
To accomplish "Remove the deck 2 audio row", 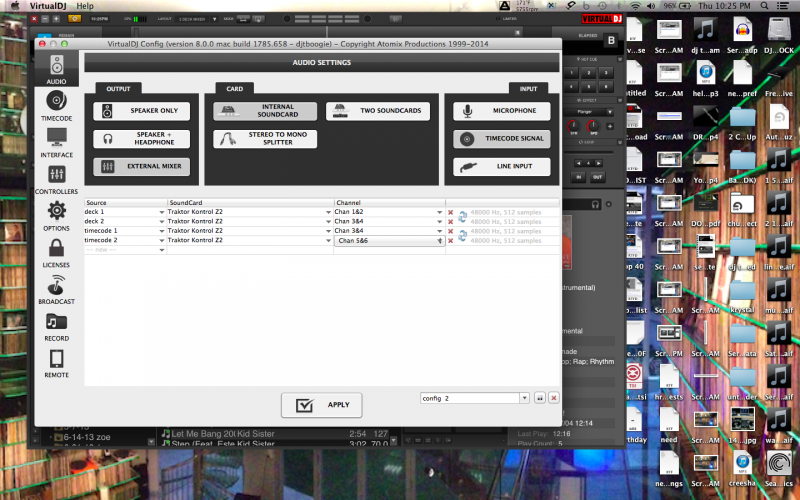I will (451, 222).
